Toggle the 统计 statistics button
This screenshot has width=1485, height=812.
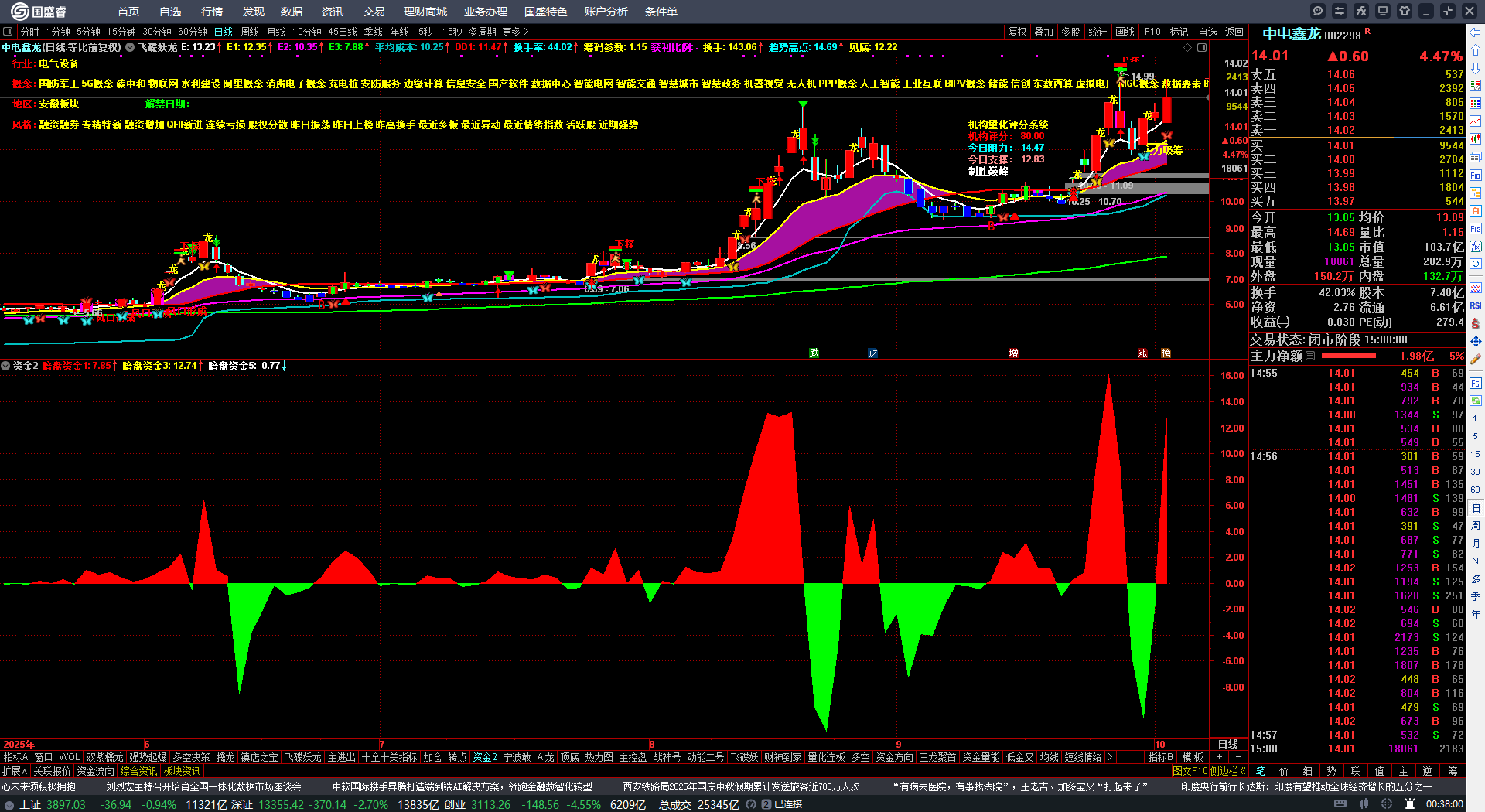click(1098, 32)
